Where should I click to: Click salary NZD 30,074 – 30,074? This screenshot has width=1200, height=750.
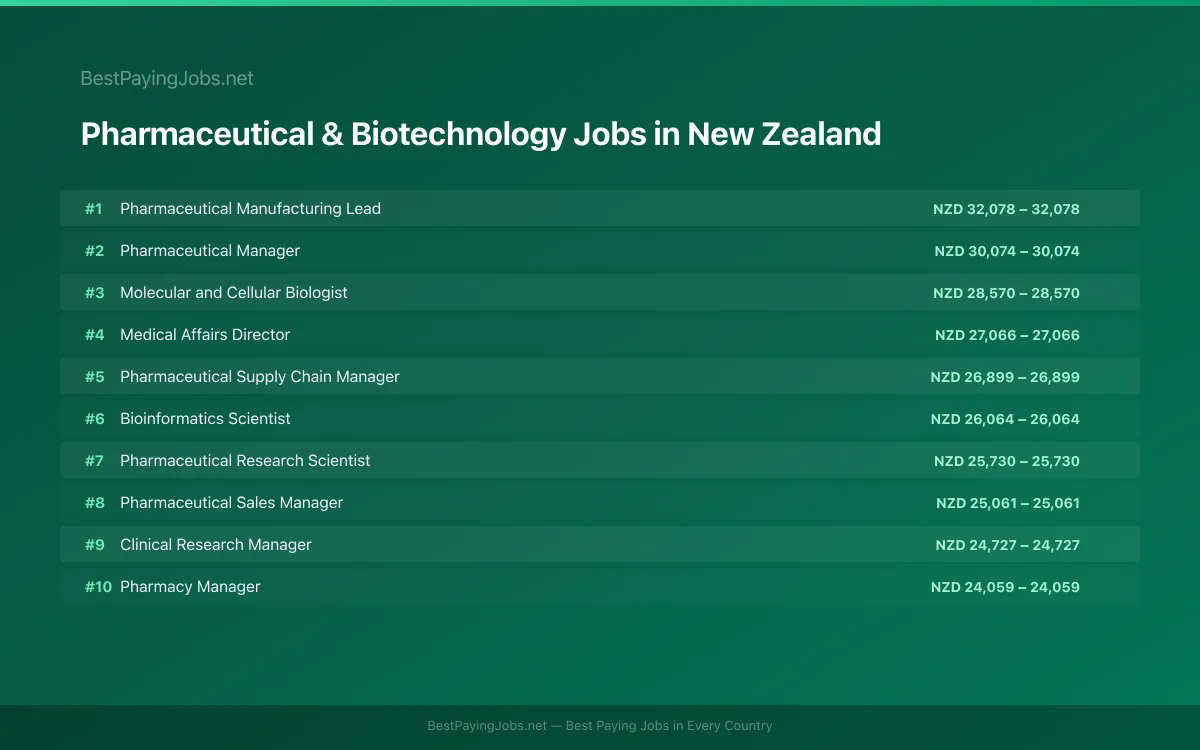click(1007, 251)
